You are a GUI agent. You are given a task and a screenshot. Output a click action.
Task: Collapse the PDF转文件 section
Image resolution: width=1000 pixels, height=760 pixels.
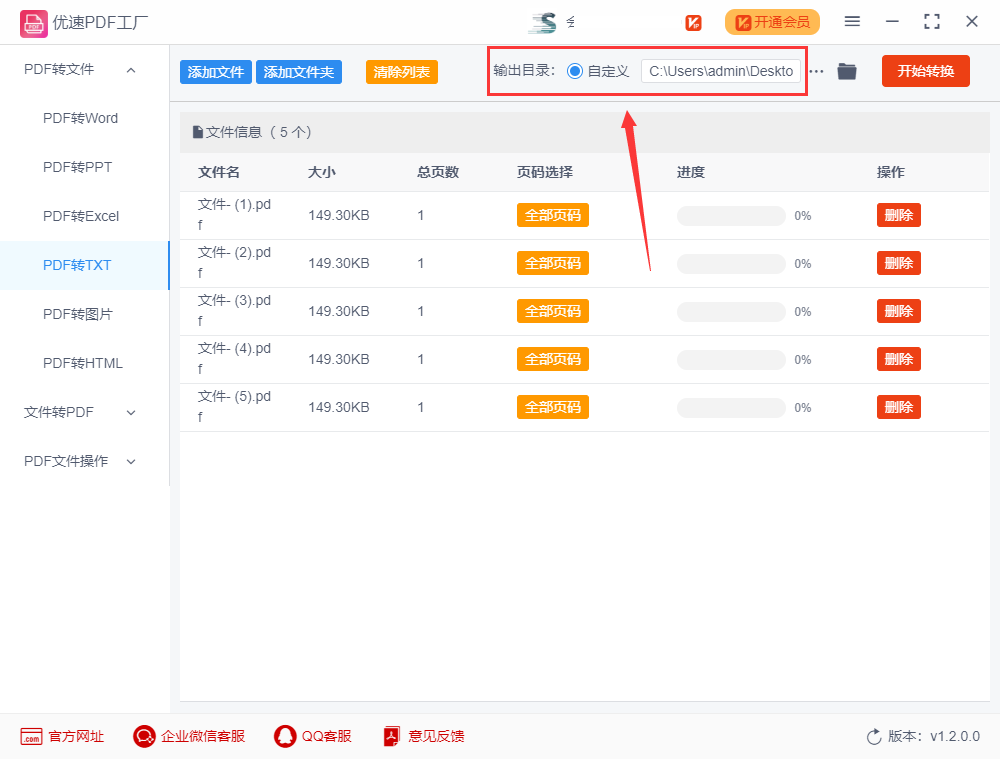coord(131,69)
